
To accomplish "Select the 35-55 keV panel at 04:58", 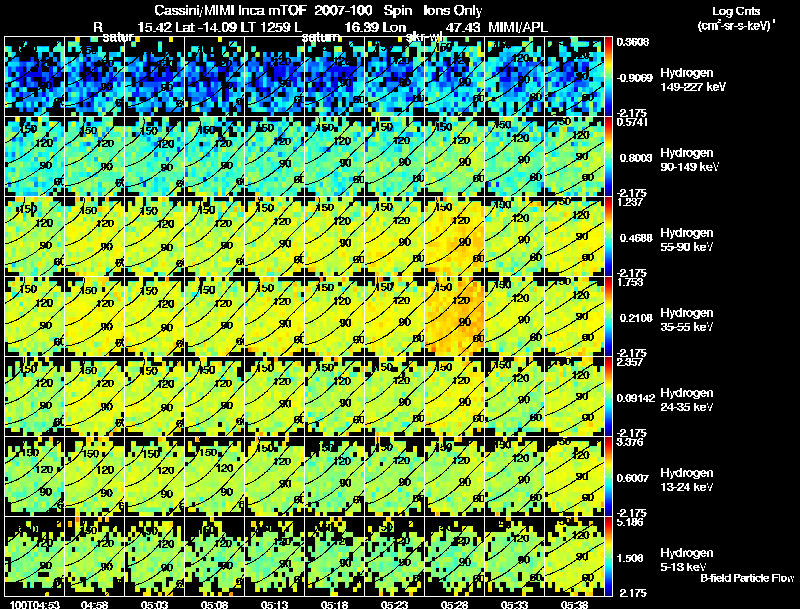I will [x=94, y=317].
